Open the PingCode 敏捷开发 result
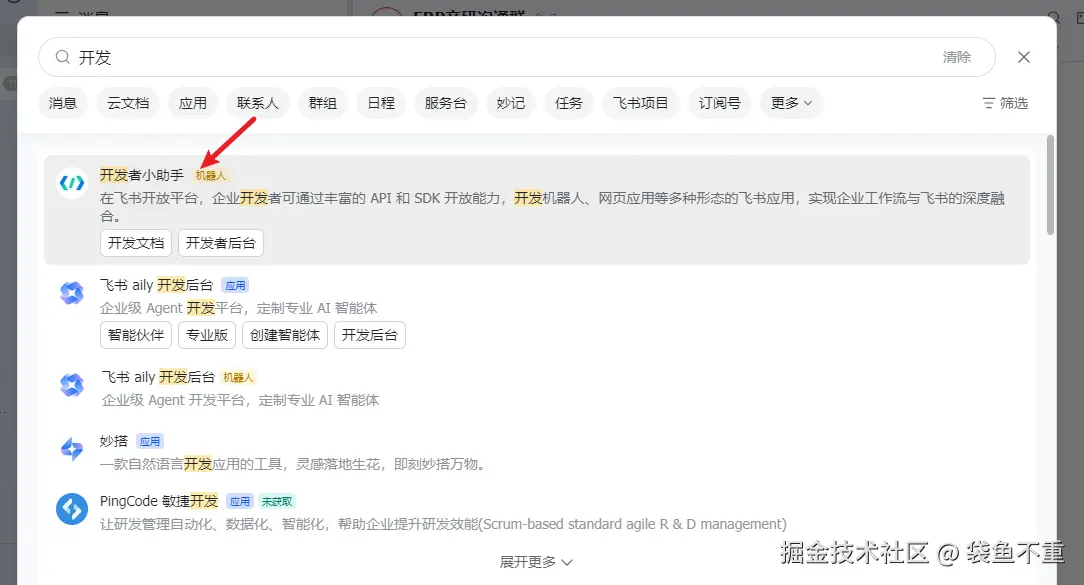The height and width of the screenshot is (585, 1084). point(159,501)
